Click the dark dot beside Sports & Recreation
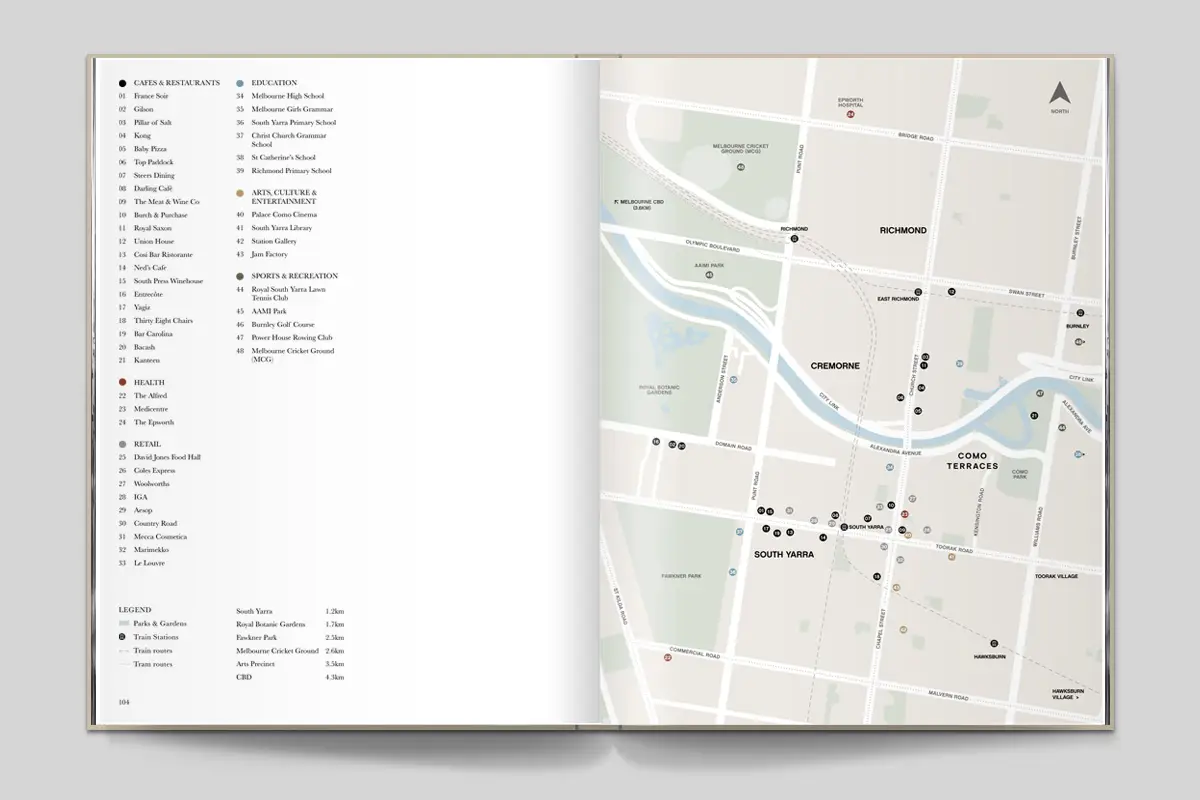This screenshot has height=800, width=1200. point(240,276)
